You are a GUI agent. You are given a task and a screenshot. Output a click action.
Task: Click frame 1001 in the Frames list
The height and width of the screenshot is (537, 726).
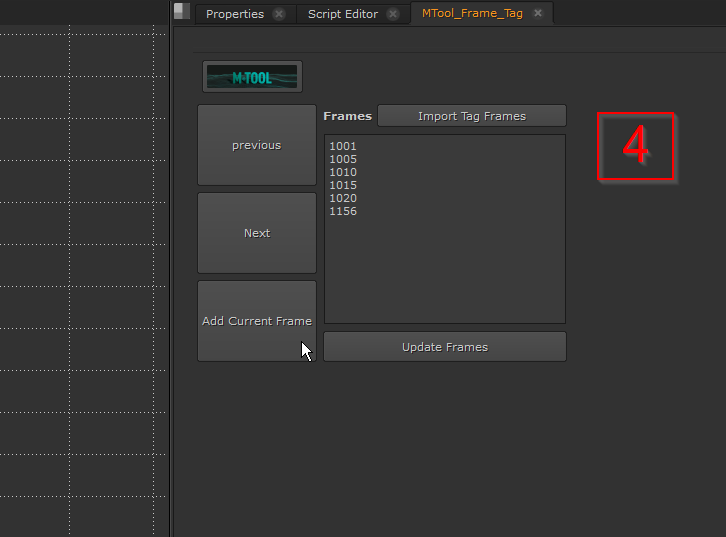pos(343,146)
